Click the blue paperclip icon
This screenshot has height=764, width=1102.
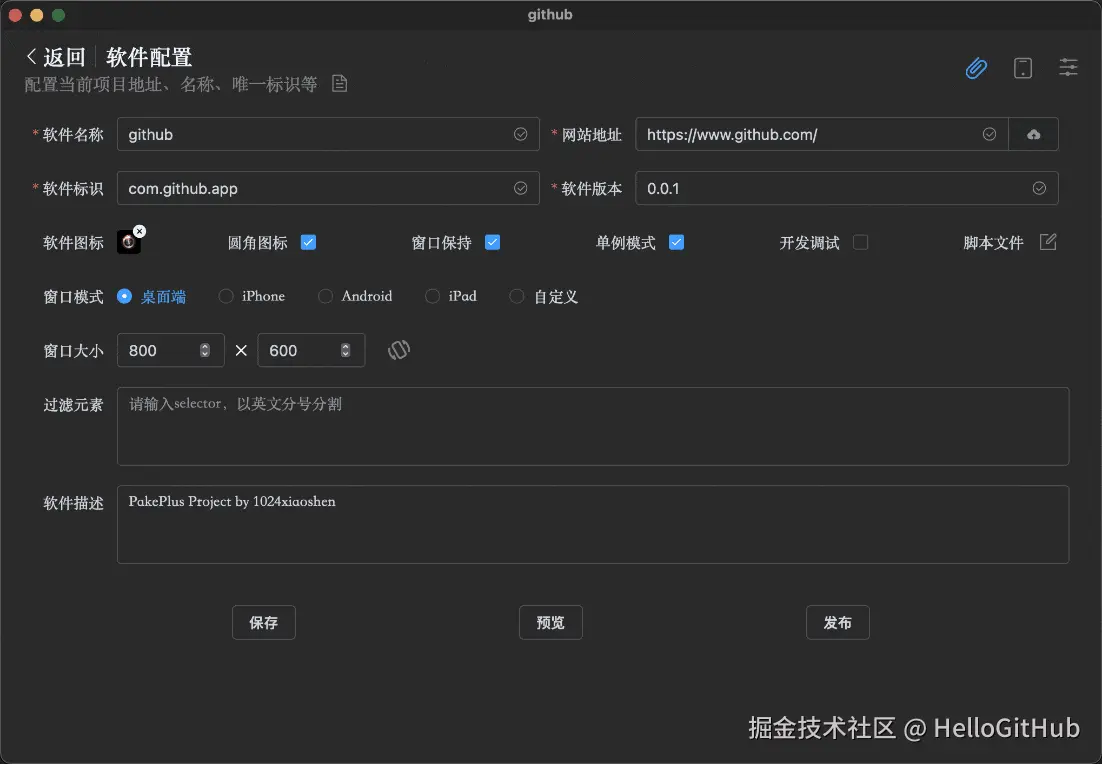click(x=976, y=68)
